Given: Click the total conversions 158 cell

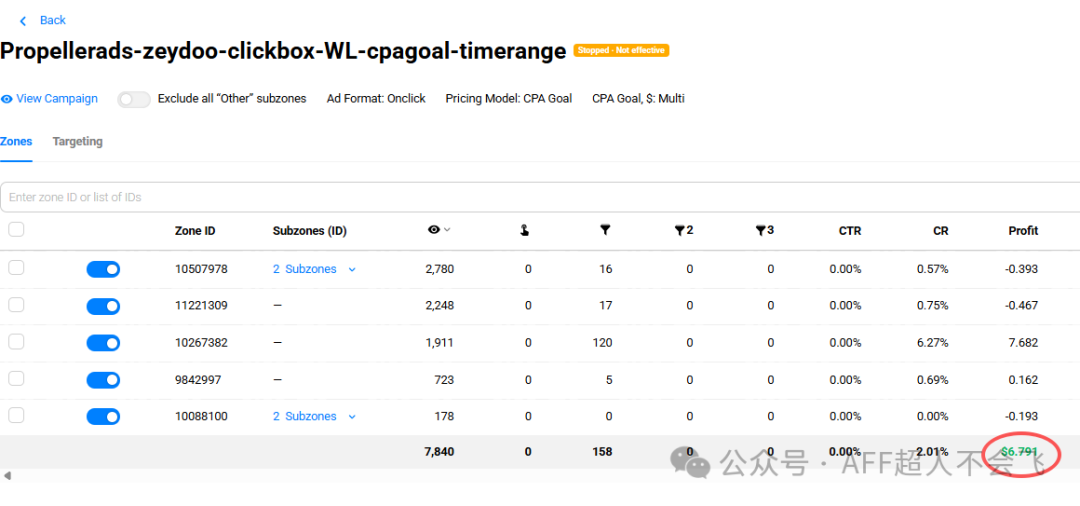Looking at the screenshot, I should 603,452.
